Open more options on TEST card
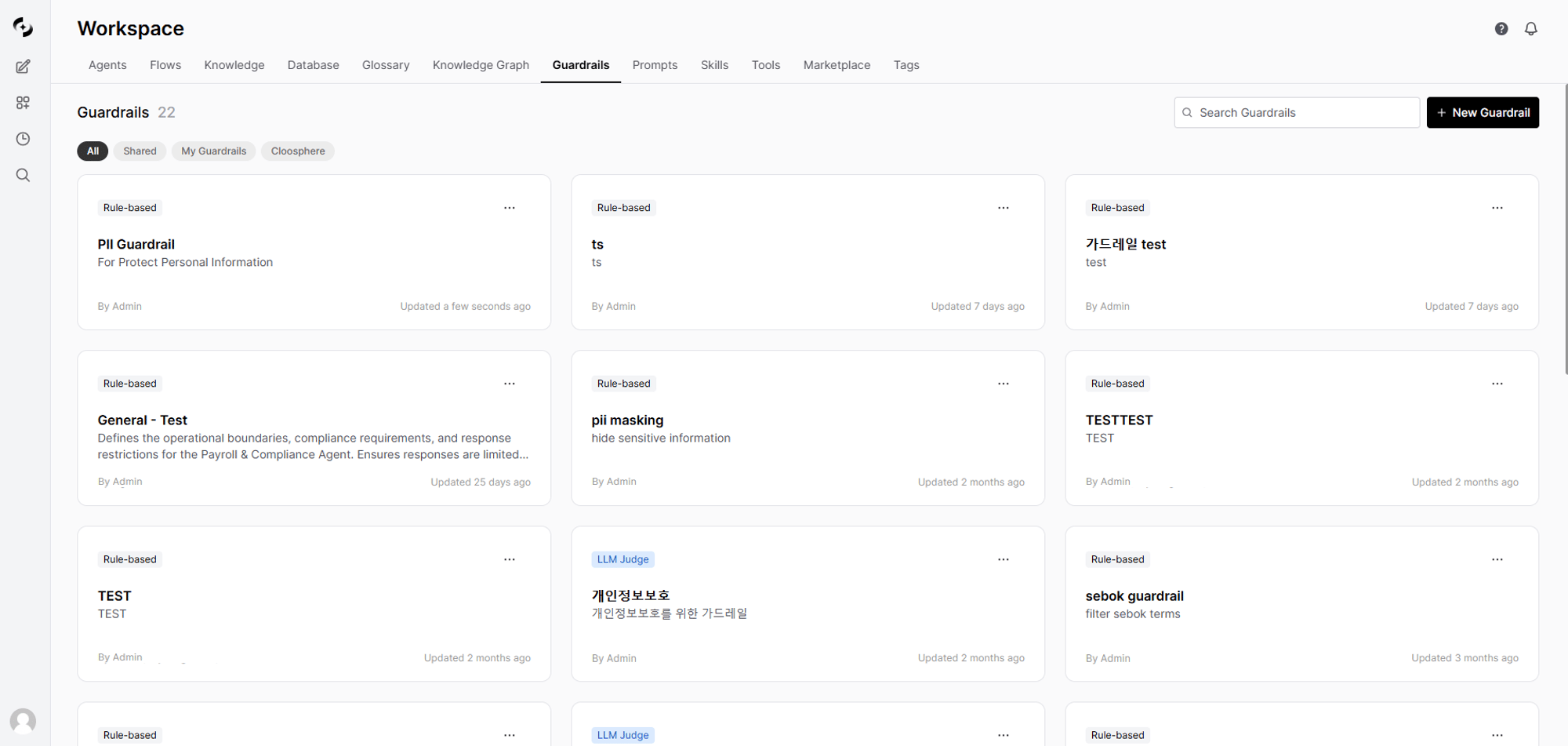 [510, 559]
